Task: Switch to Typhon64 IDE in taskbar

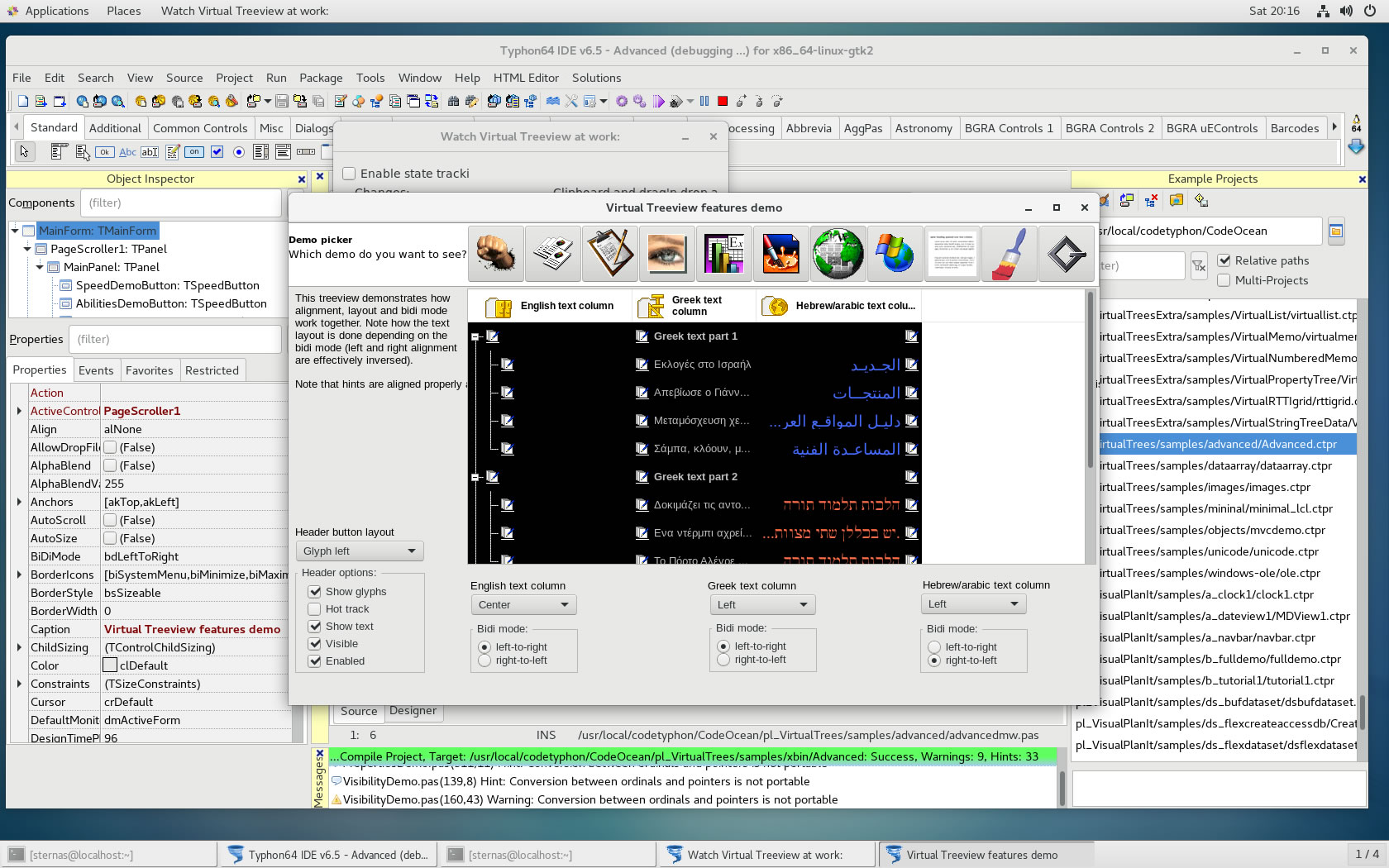Action: [x=329, y=855]
